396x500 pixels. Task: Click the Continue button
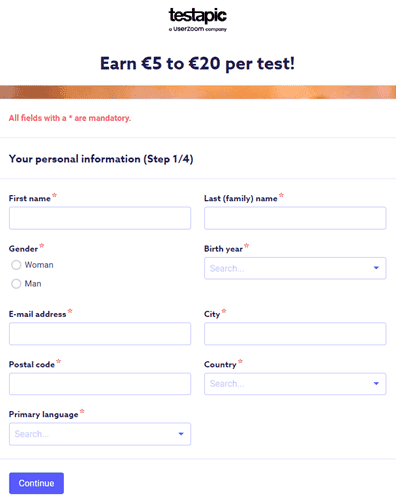(x=36, y=483)
